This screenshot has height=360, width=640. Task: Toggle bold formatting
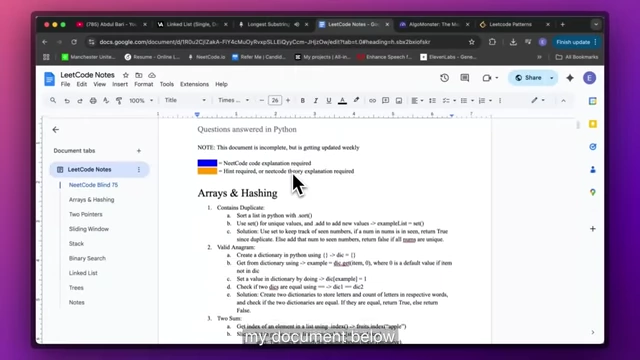[302, 100]
